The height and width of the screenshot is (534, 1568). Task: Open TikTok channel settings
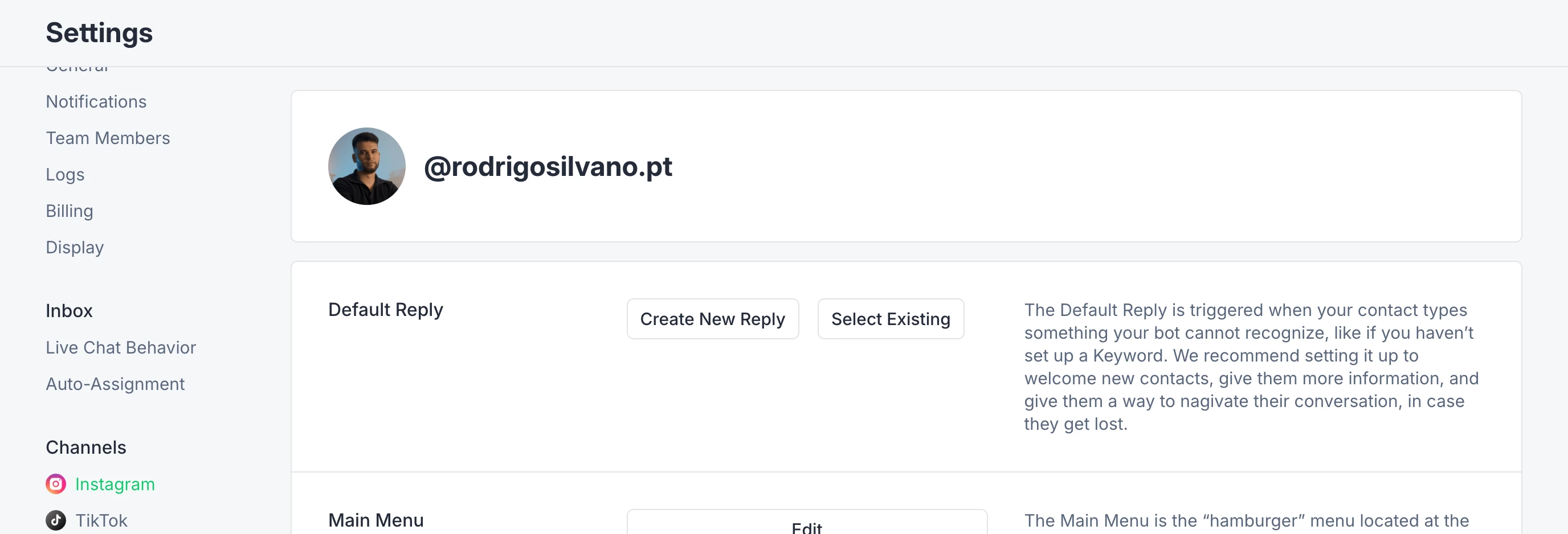point(101,520)
